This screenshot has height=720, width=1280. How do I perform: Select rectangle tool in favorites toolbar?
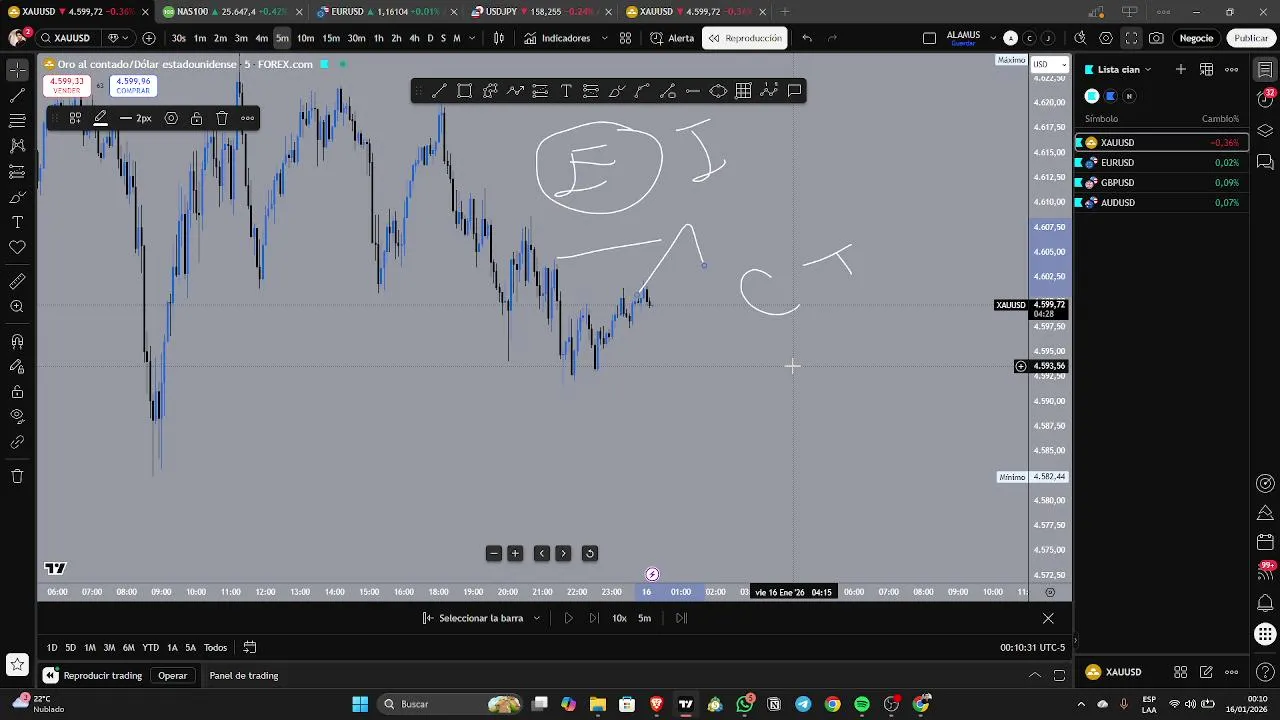coord(464,91)
